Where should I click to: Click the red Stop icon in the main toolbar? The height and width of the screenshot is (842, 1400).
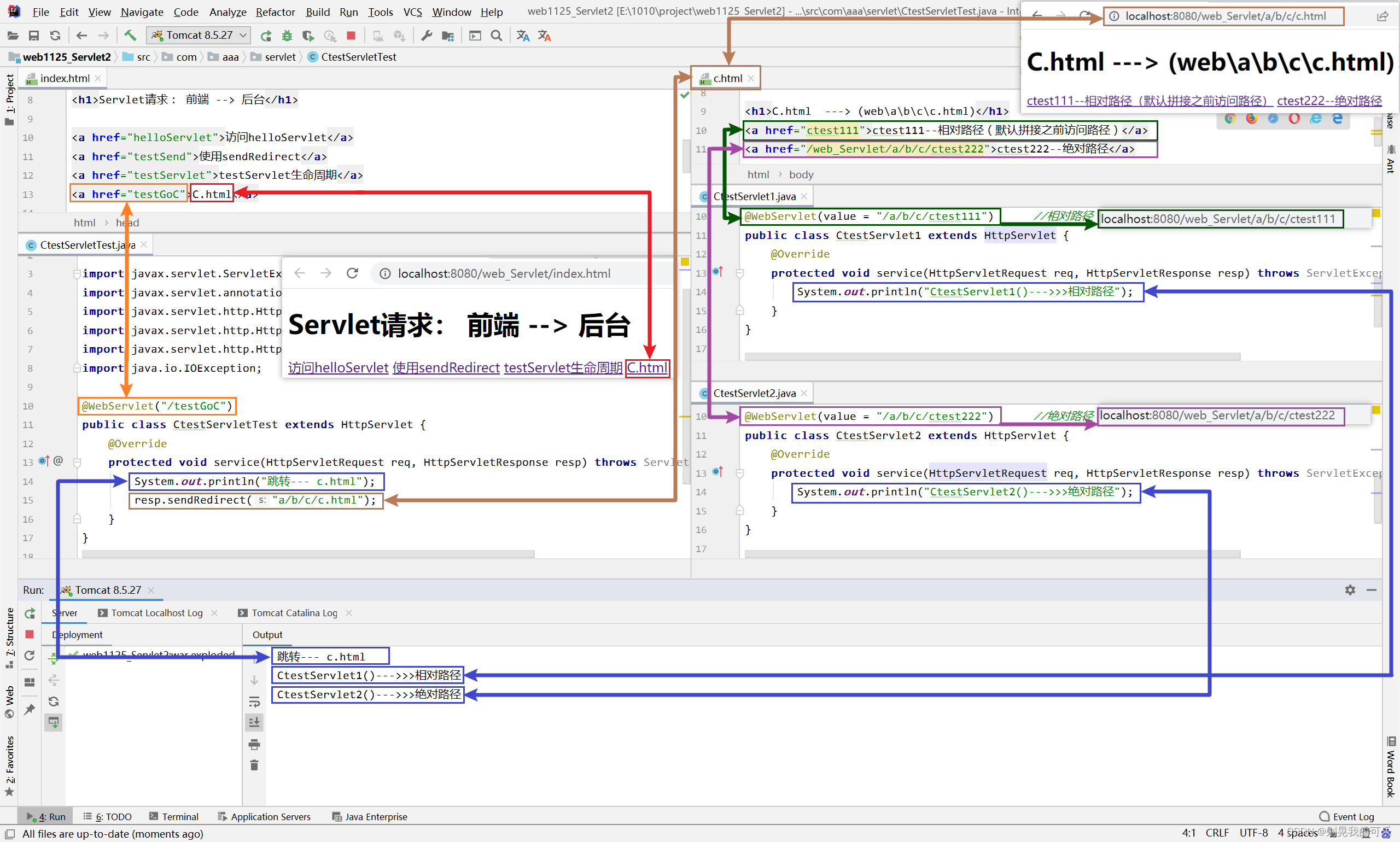[351, 36]
